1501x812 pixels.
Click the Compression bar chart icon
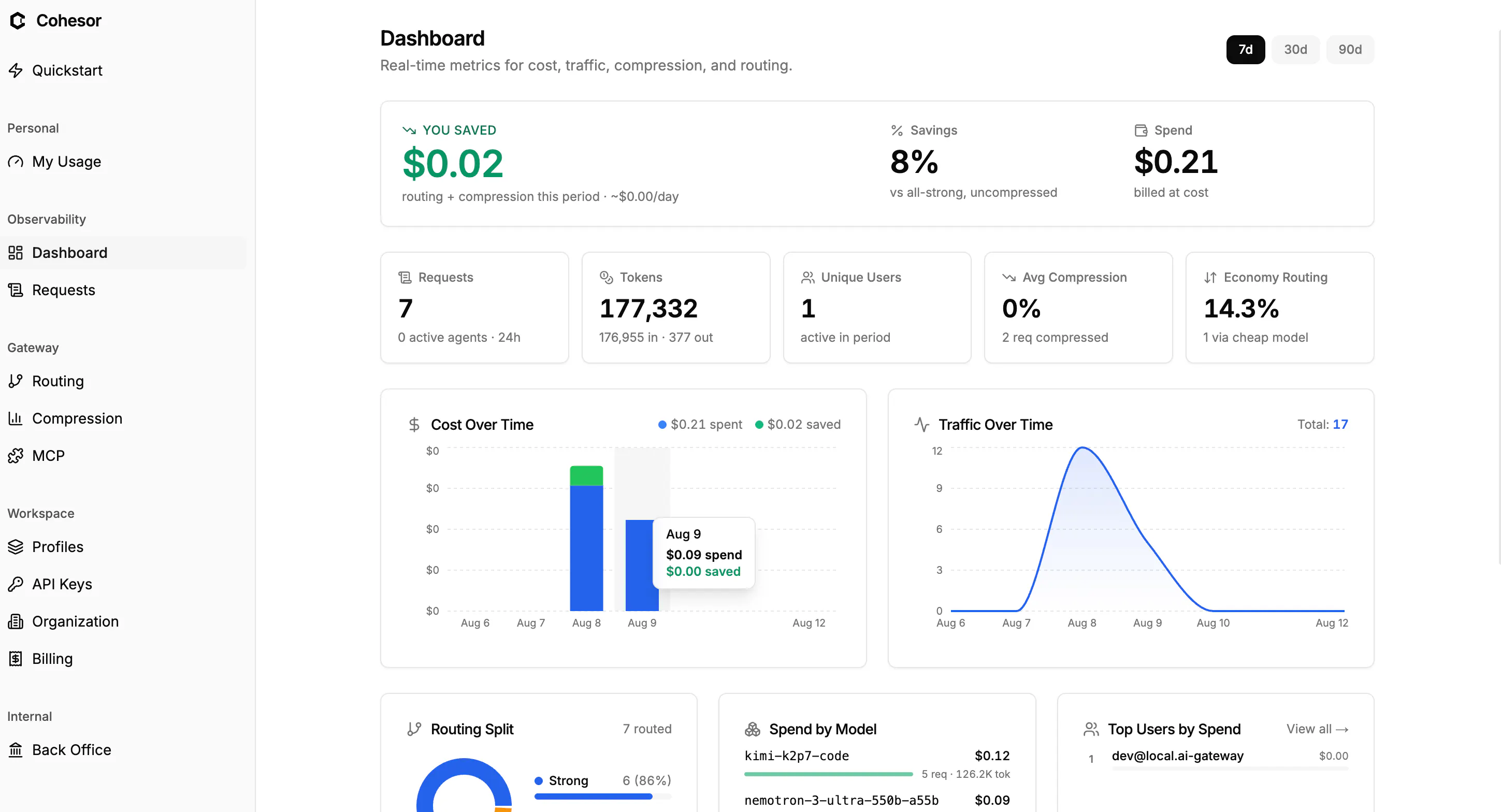coord(16,418)
